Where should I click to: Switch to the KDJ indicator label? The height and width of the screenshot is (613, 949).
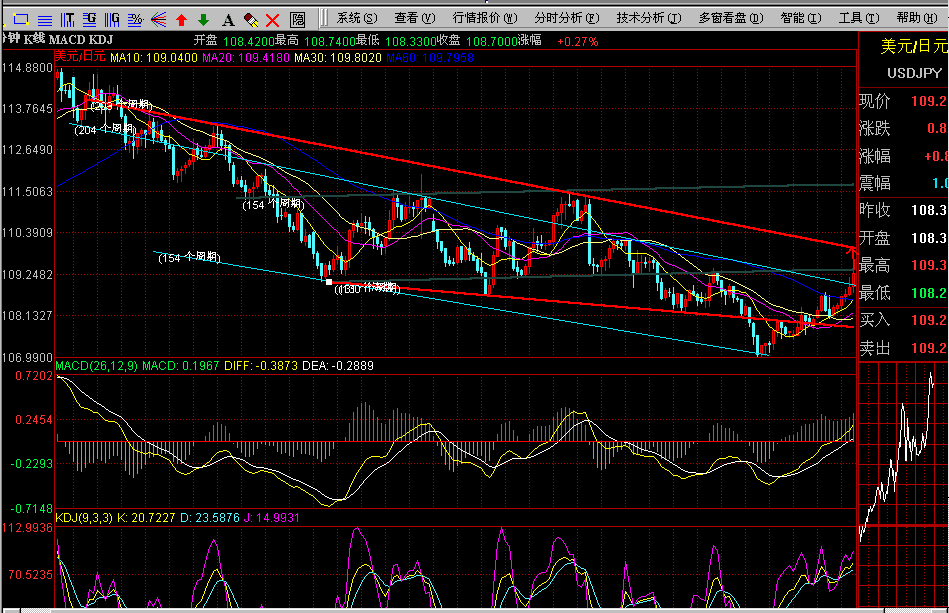[100, 39]
